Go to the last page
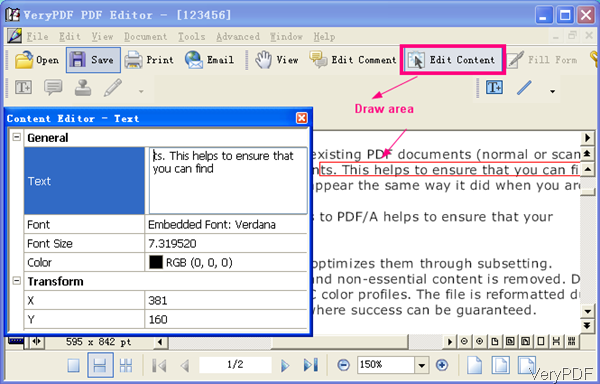Screen dimensions: 600x384 click(x=311, y=365)
